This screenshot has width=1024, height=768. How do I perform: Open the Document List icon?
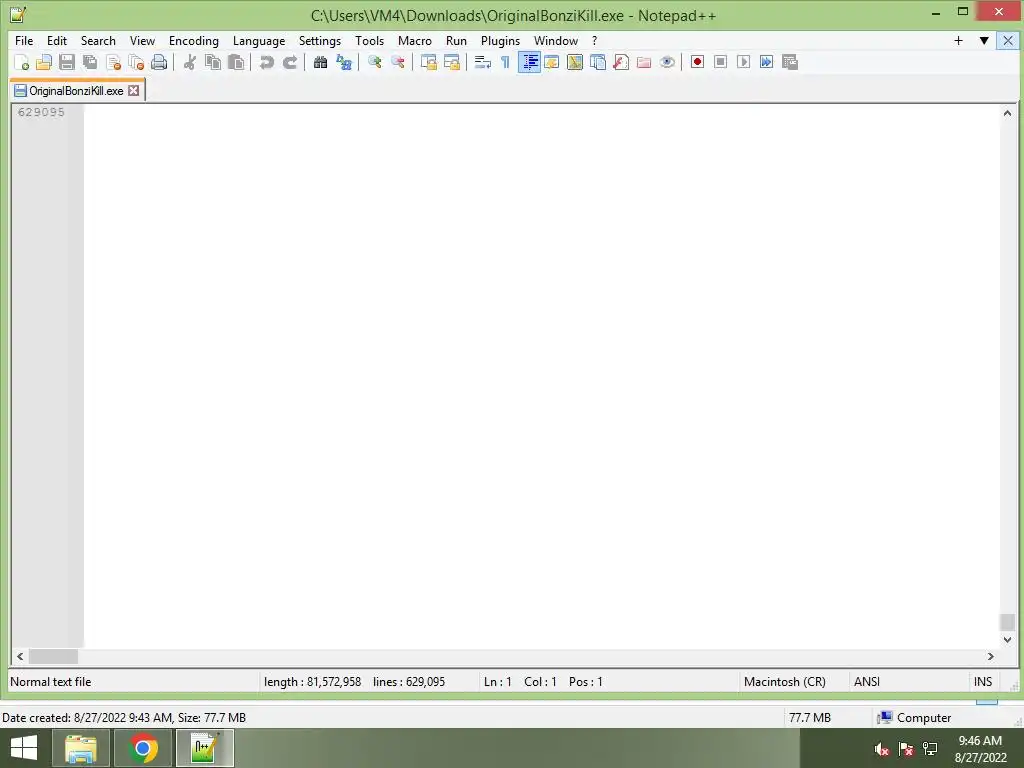pos(598,62)
